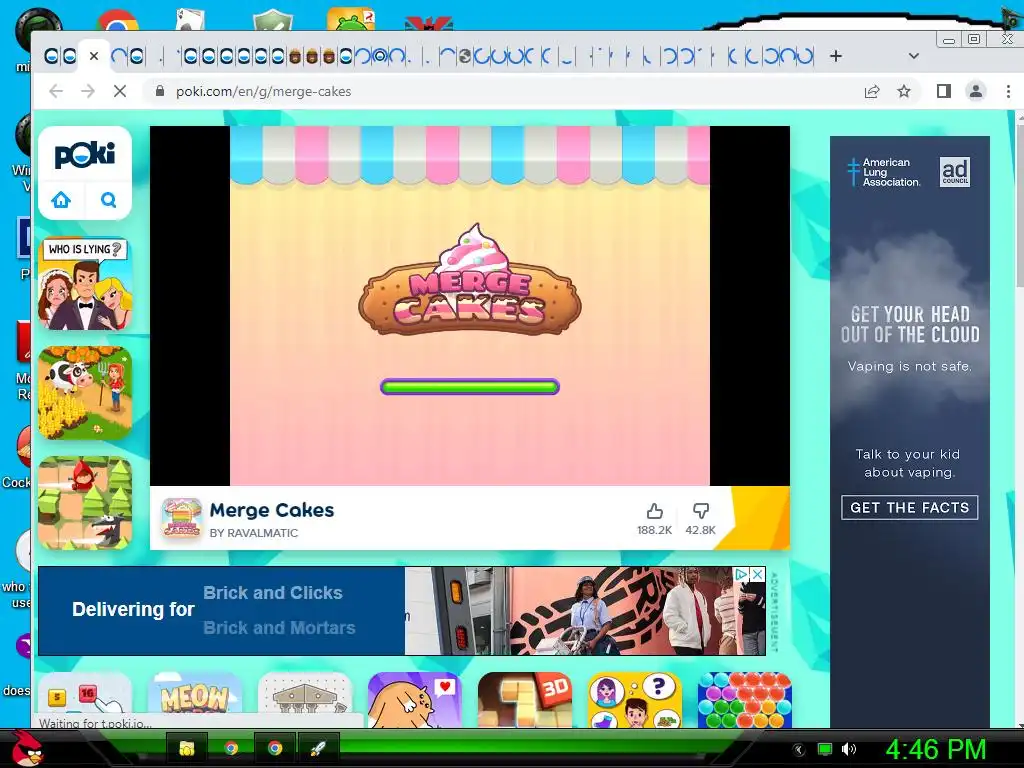
Task: Click American Lung Association logo
Action: (x=884, y=172)
